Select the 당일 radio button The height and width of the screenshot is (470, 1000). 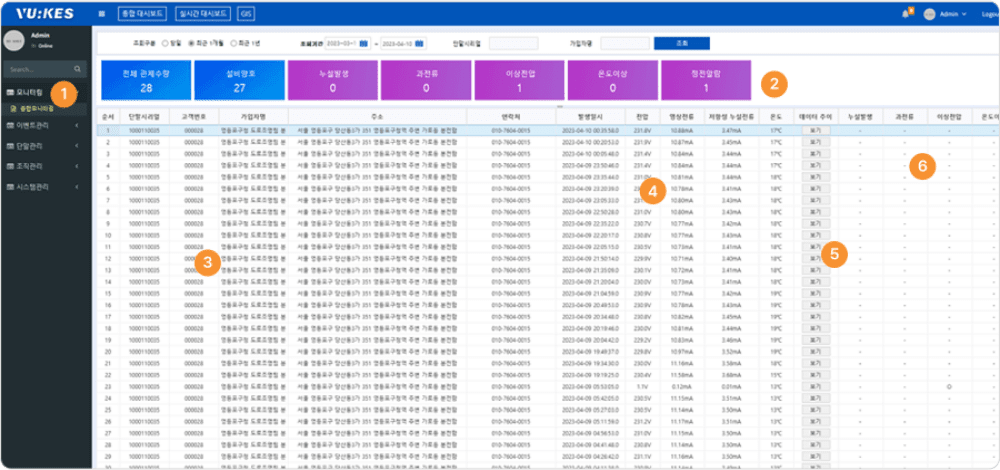(164, 43)
